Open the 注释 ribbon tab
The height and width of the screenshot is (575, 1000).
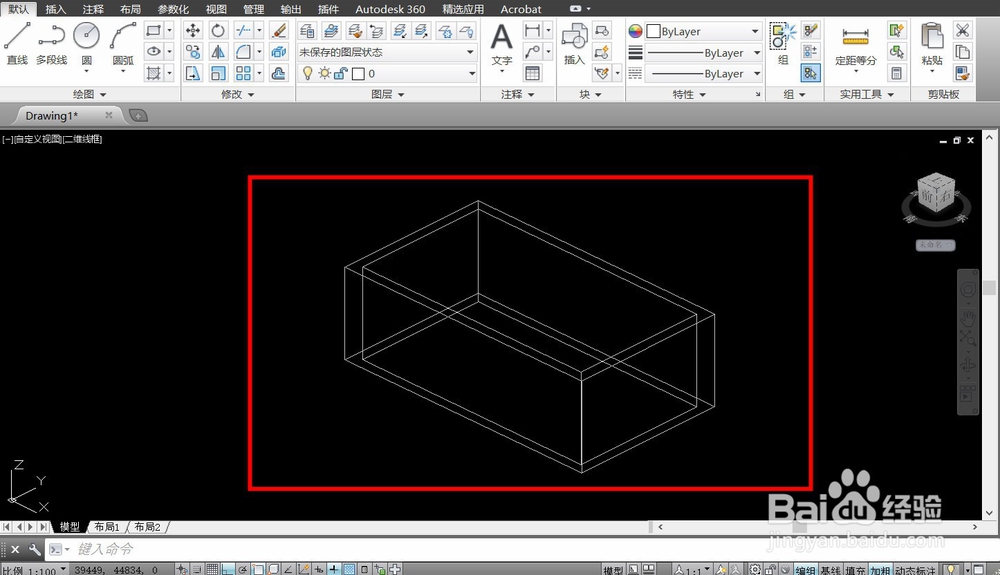[x=93, y=9]
